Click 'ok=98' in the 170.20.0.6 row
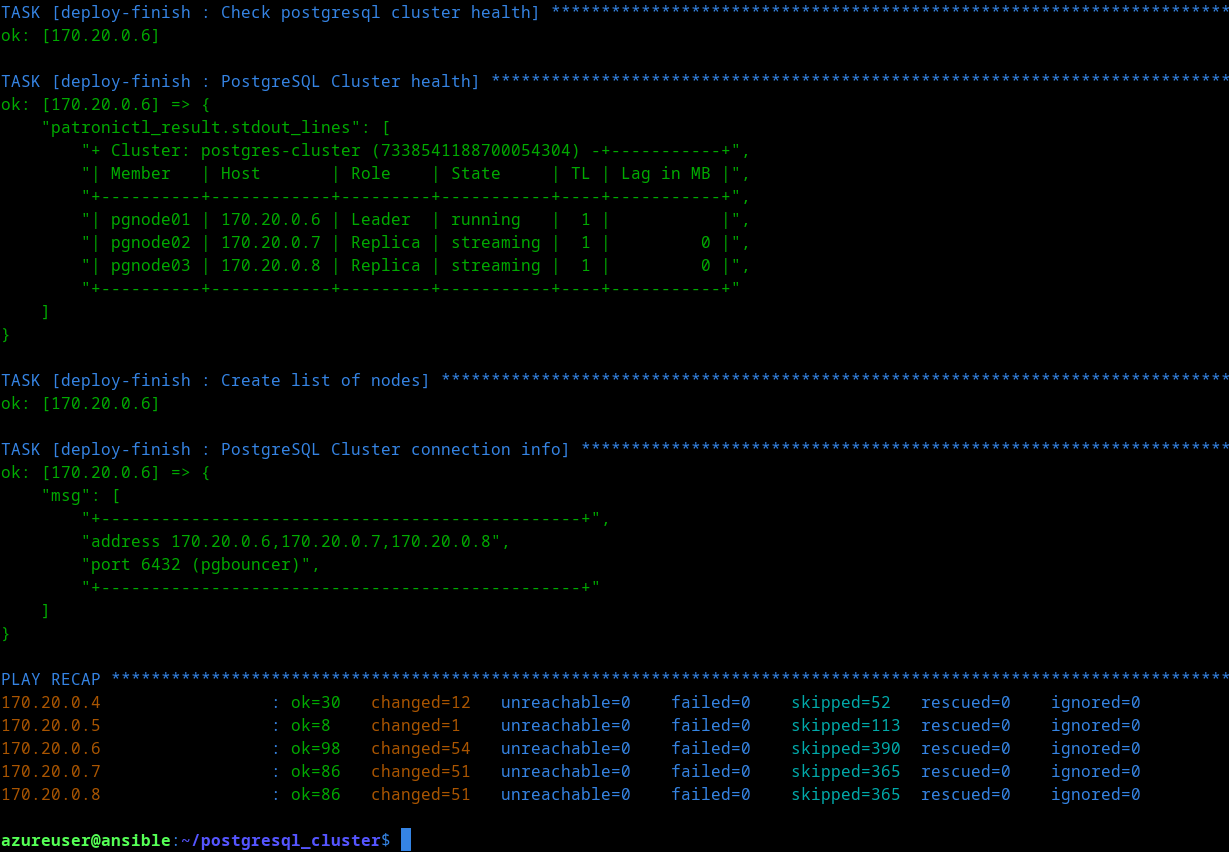Image resolution: width=1229 pixels, height=852 pixels. coord(316,748)
